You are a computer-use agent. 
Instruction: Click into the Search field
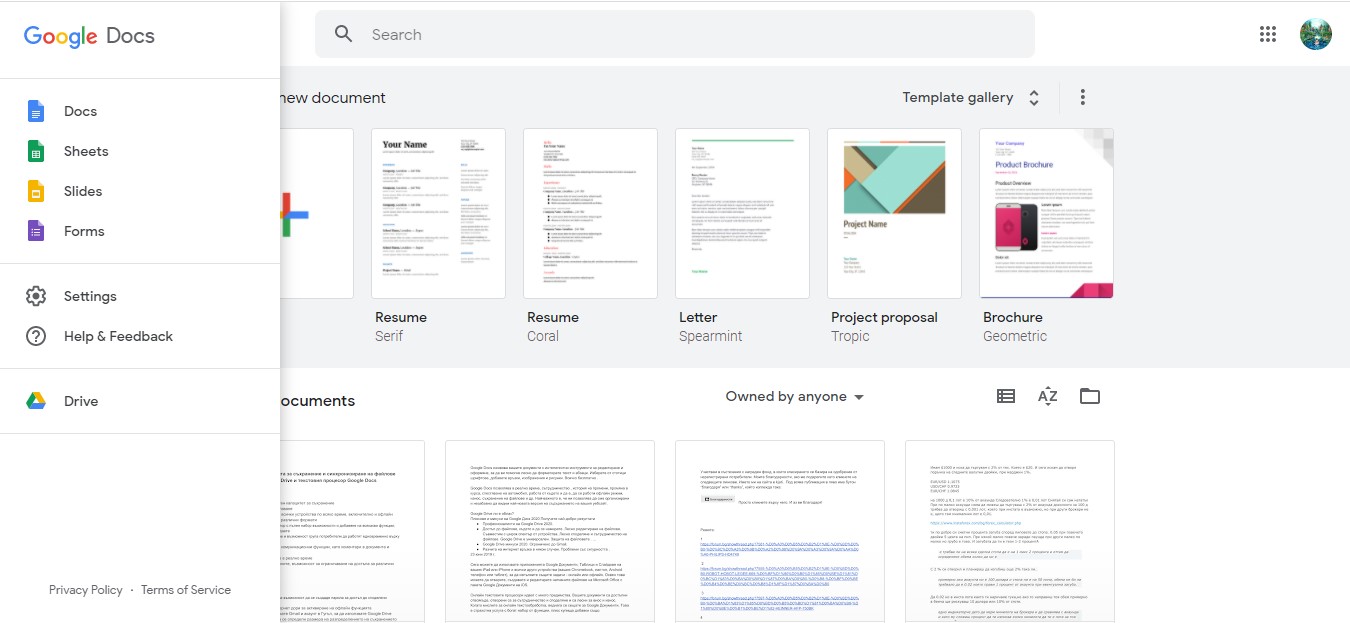[675, 34]
